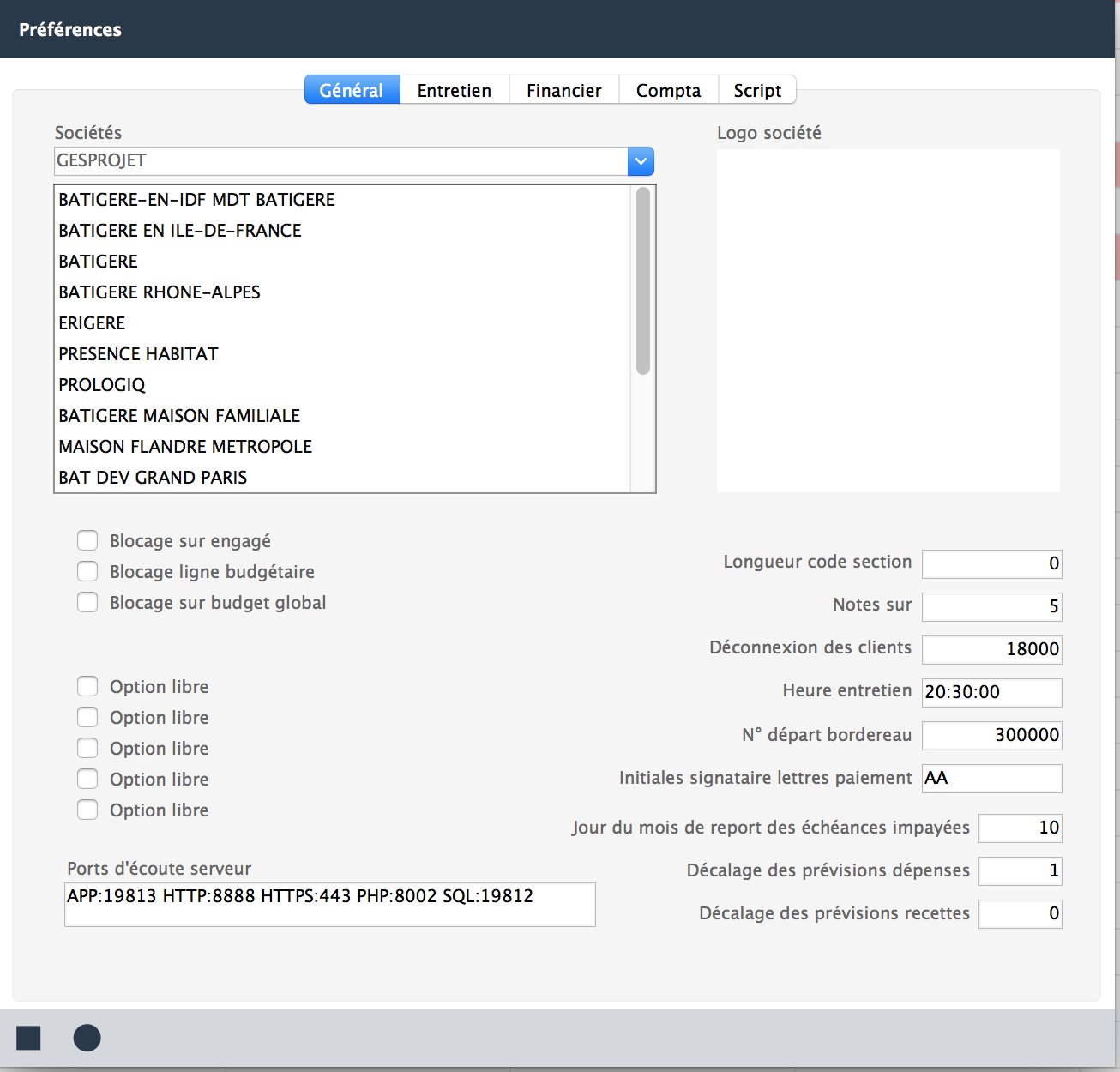Choose BATIGERE MAISON FAMILIALE row
This screenshot has height=1072, width=1120.
[343, 416]
